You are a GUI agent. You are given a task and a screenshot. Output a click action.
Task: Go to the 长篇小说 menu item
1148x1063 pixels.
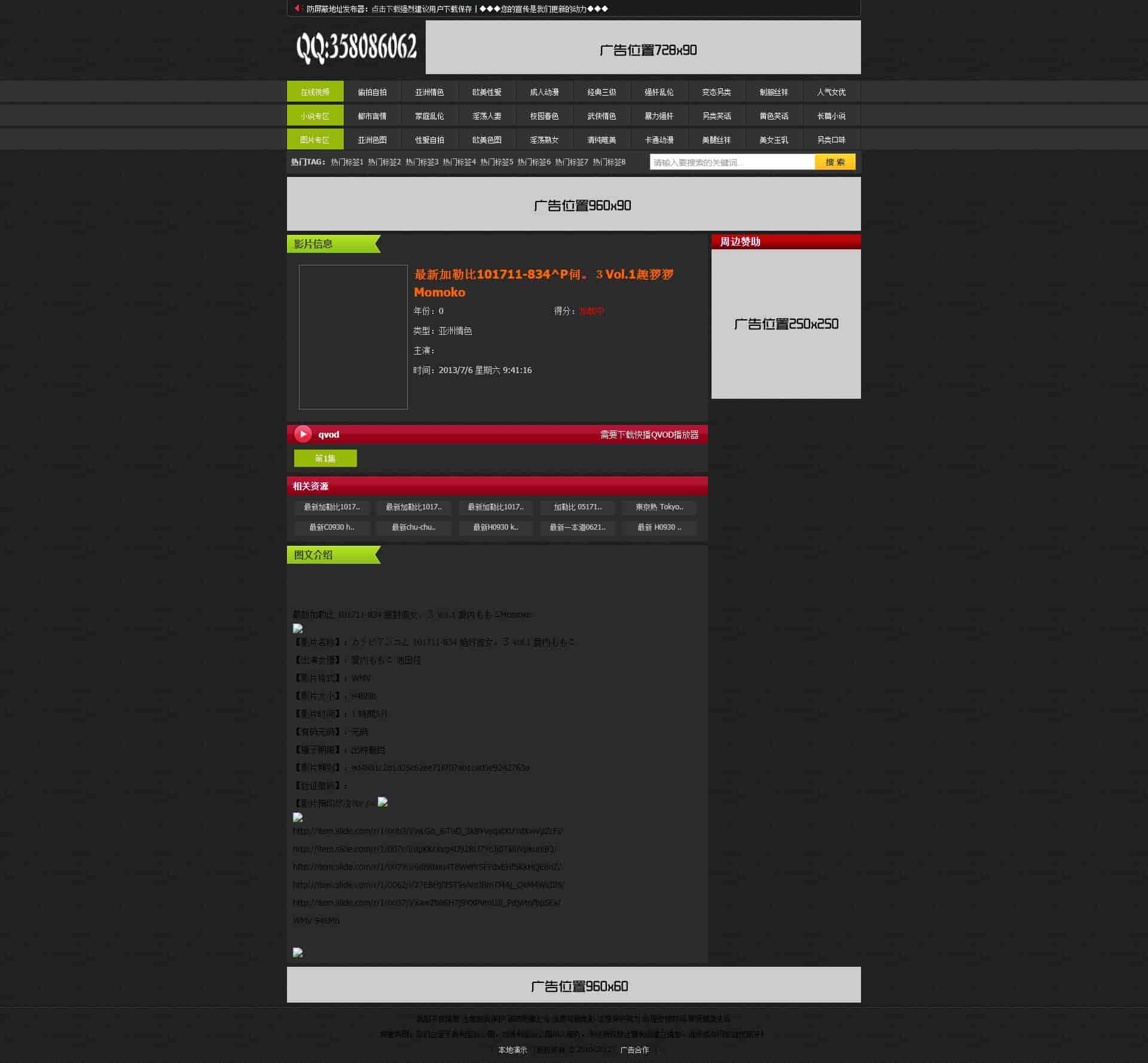831,115
